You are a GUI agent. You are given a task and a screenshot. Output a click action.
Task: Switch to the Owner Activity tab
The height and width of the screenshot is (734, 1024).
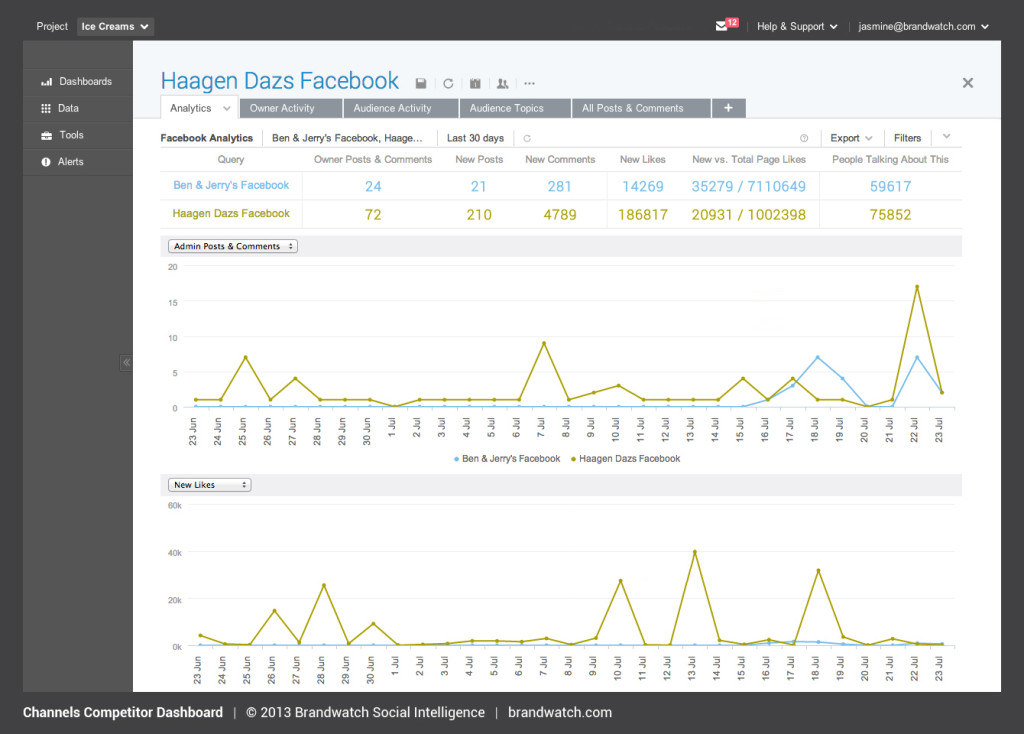tap(291, 108)
